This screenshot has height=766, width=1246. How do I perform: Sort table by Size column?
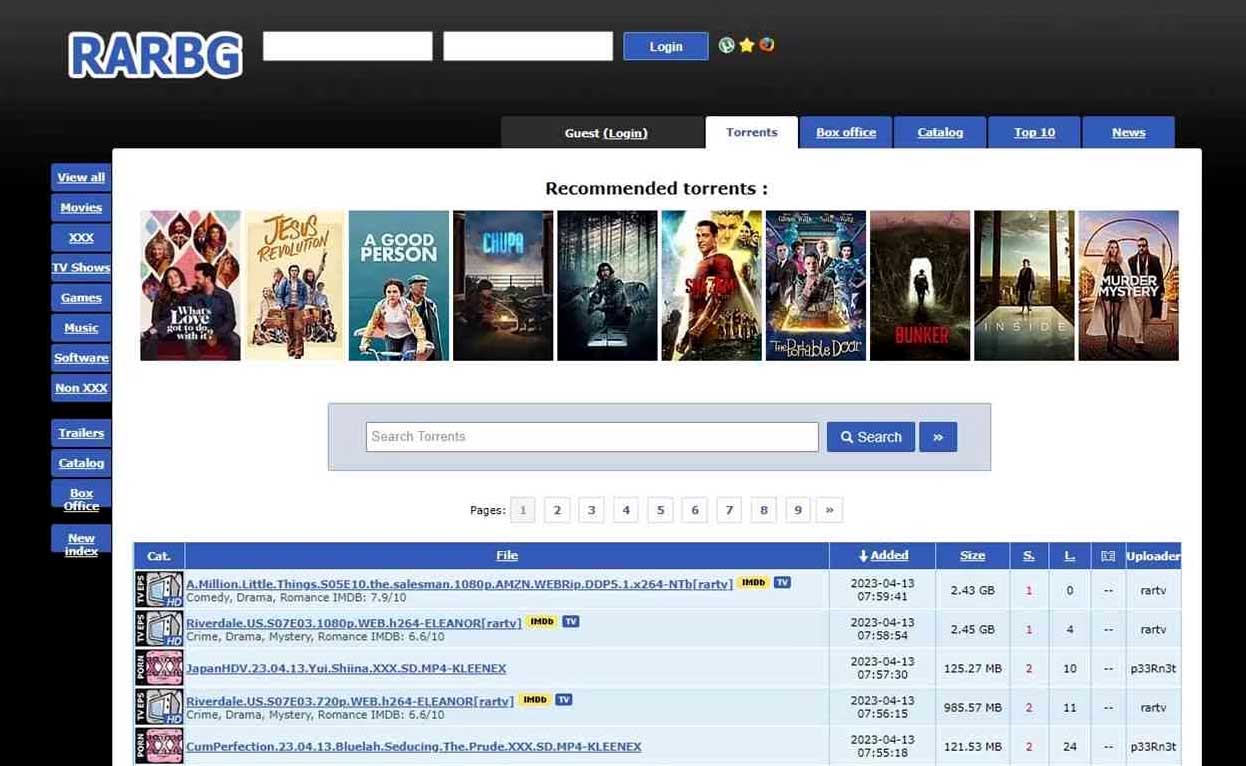point(973,556)
